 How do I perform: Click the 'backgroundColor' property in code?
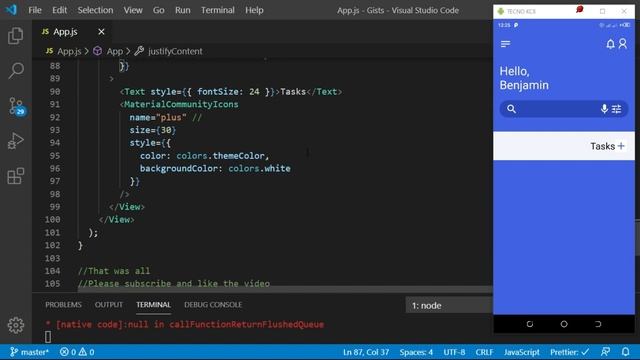click(x=179, y=168)
